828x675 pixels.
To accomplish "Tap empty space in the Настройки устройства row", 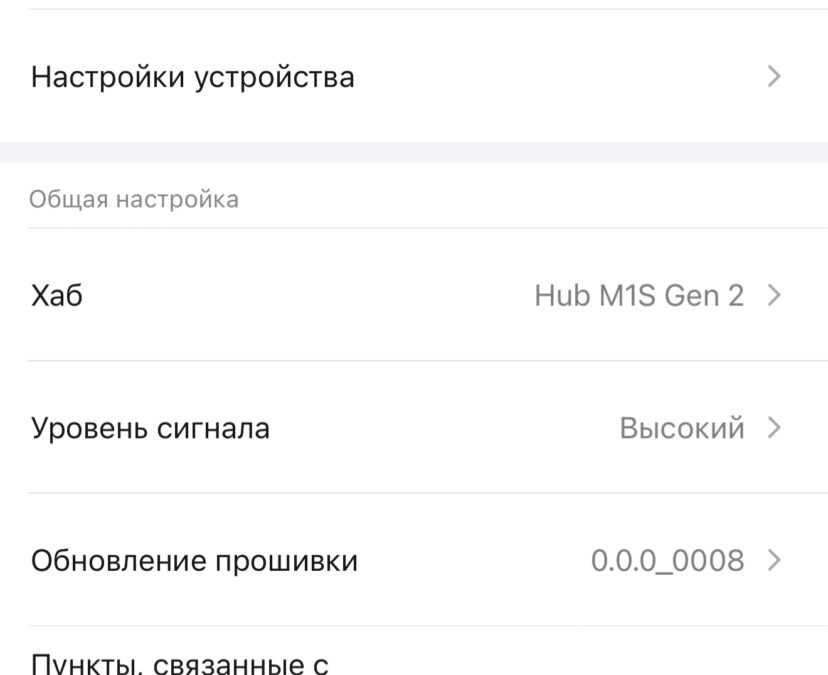I will [550, 77].
